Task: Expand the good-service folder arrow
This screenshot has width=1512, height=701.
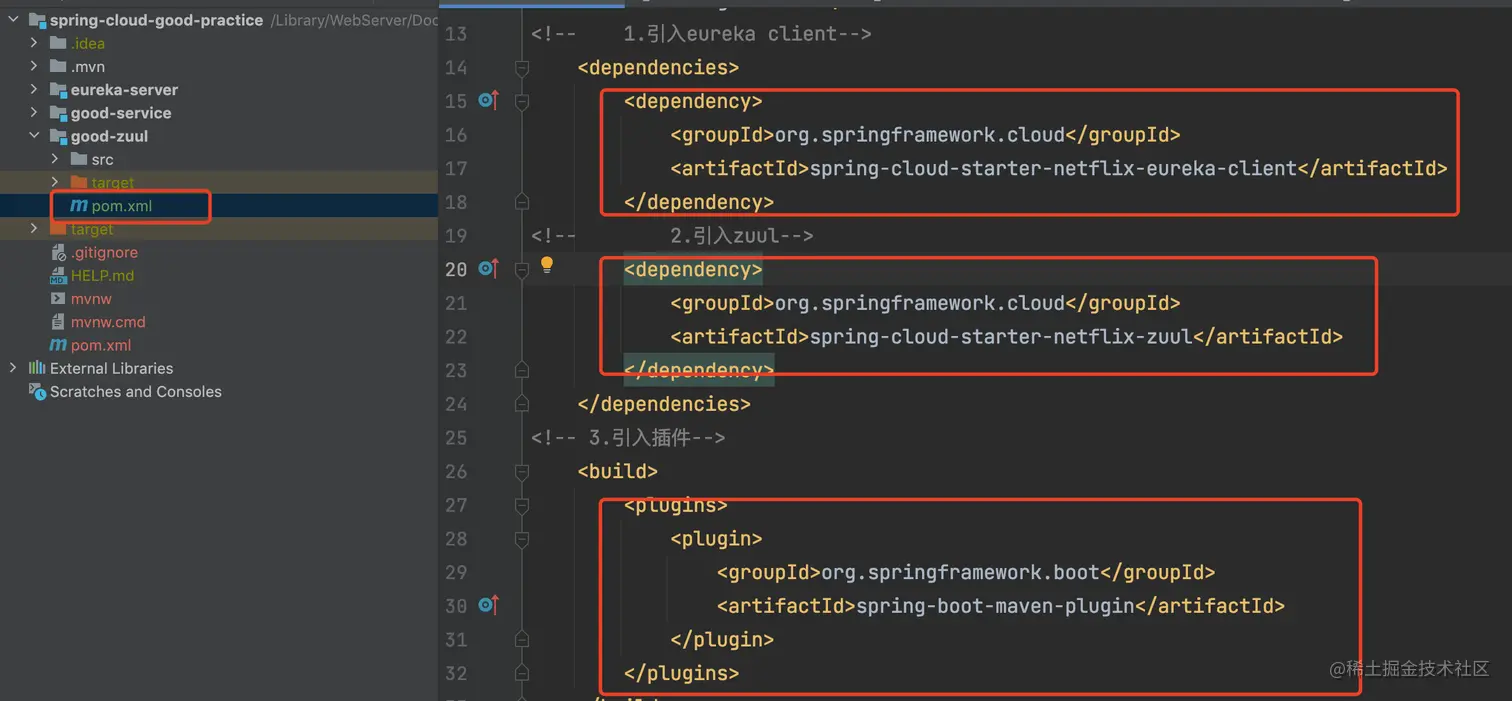Action: [34, 113]
